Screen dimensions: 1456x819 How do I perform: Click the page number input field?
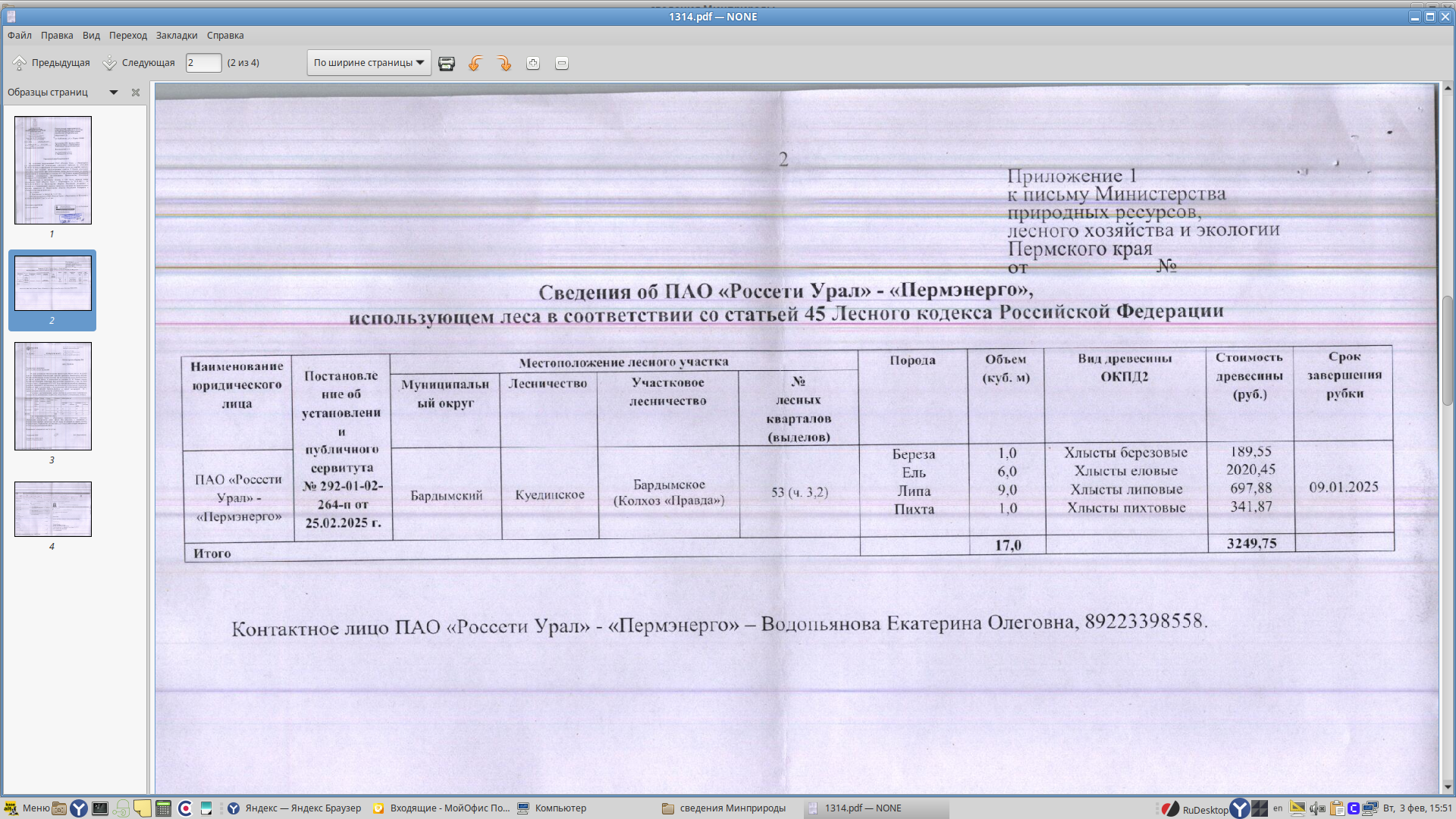point(203,63)
